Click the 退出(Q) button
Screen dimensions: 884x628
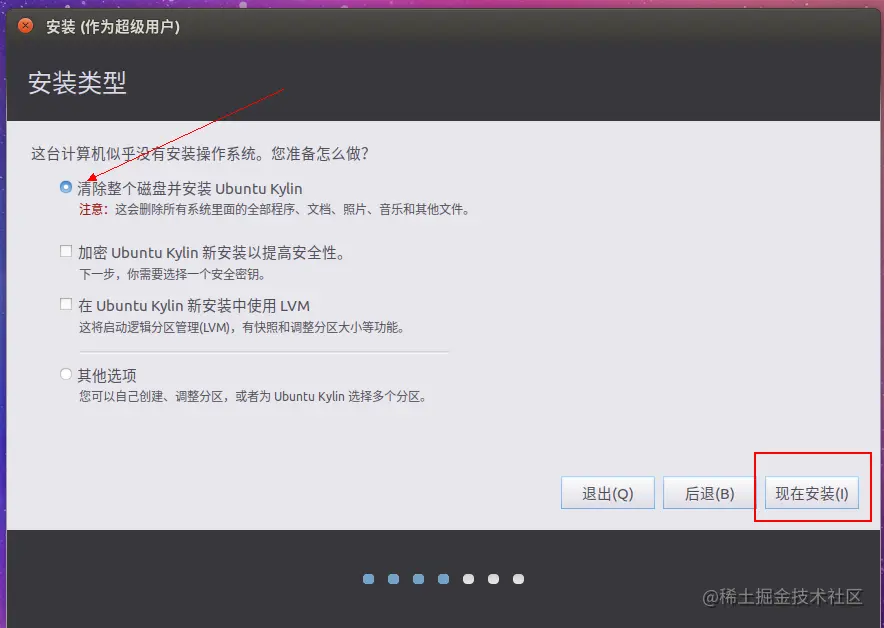(607, 492)
